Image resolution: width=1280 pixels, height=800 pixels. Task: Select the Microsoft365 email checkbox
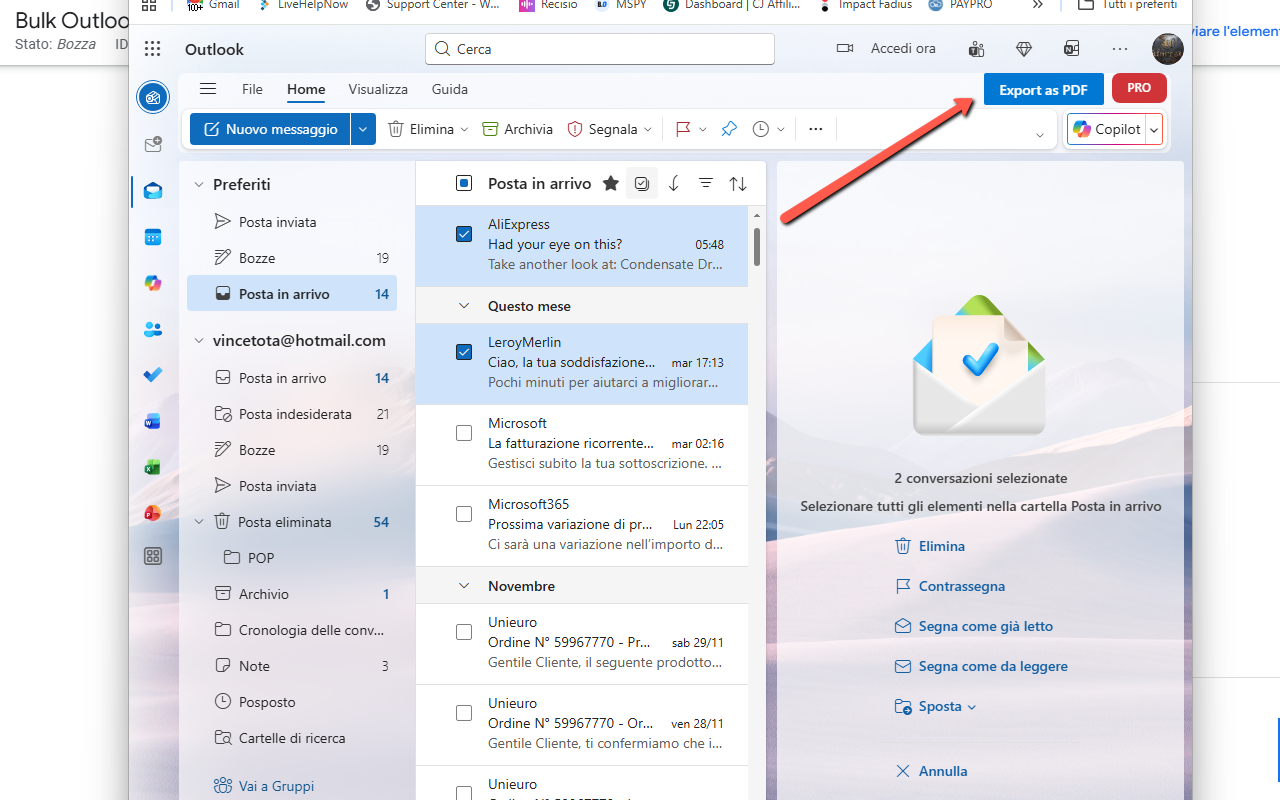click(464, 513)
